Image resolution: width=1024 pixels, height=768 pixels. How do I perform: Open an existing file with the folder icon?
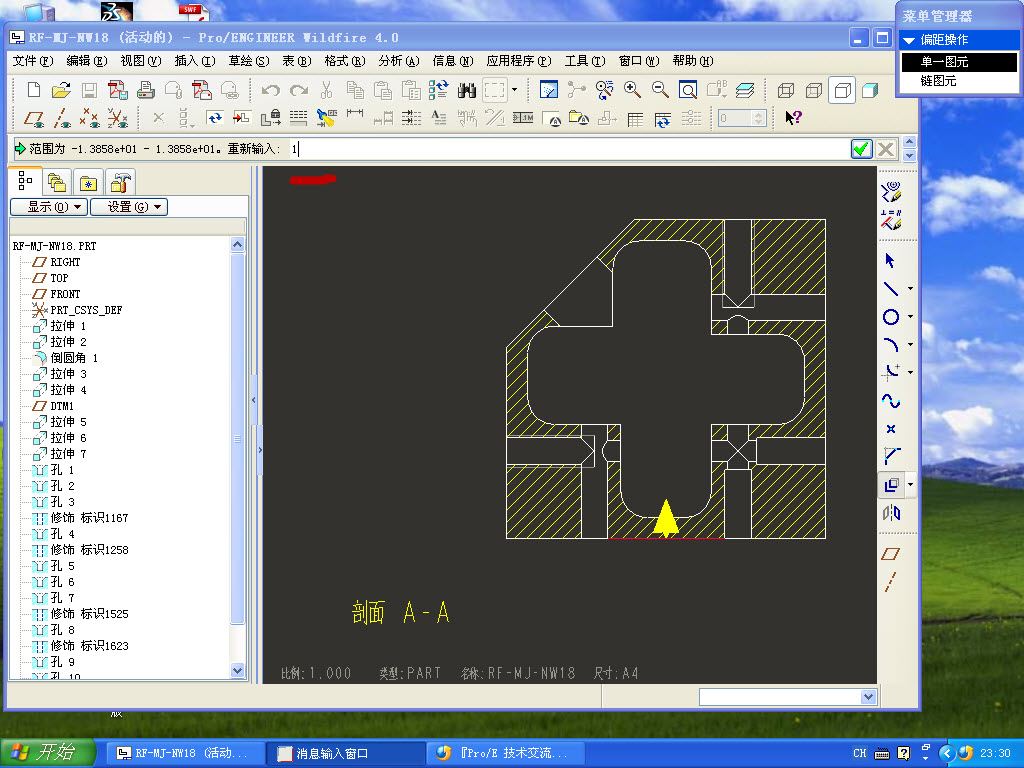tap(61, 90)
